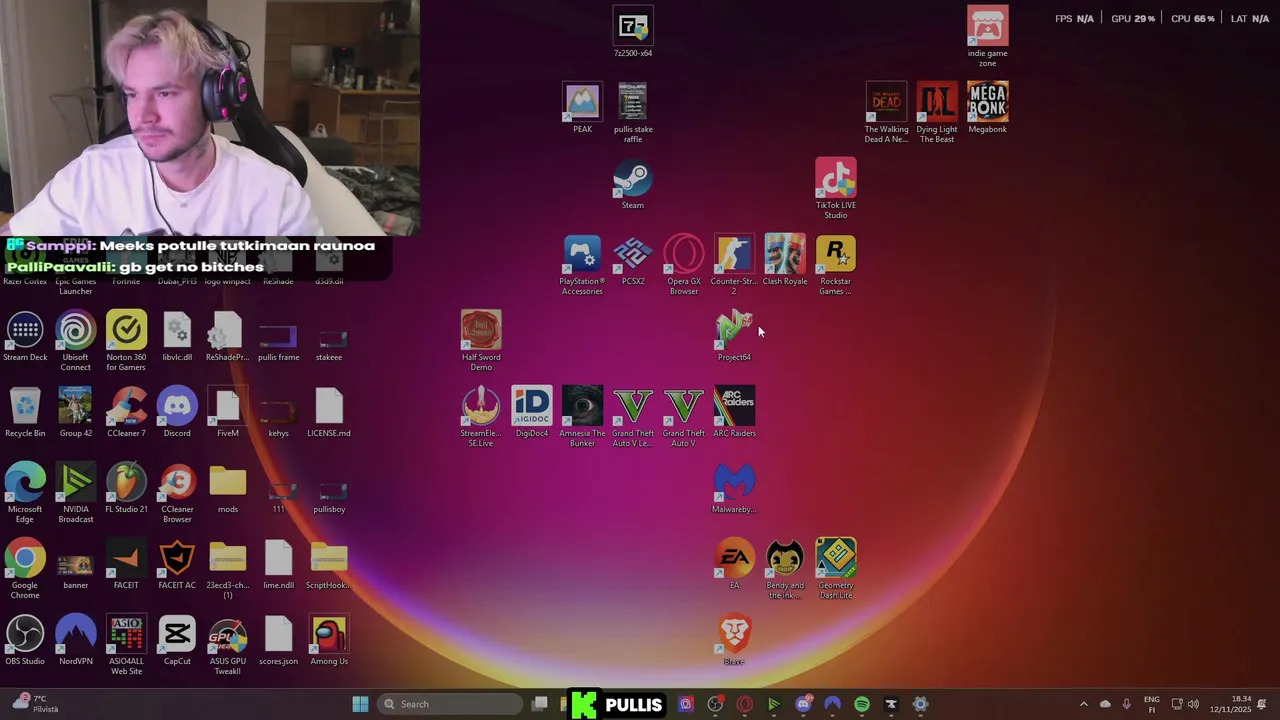The image size is (1280, 720).
Task: Open Google Chrome desktop shortcut
Action: coord(25,569)
